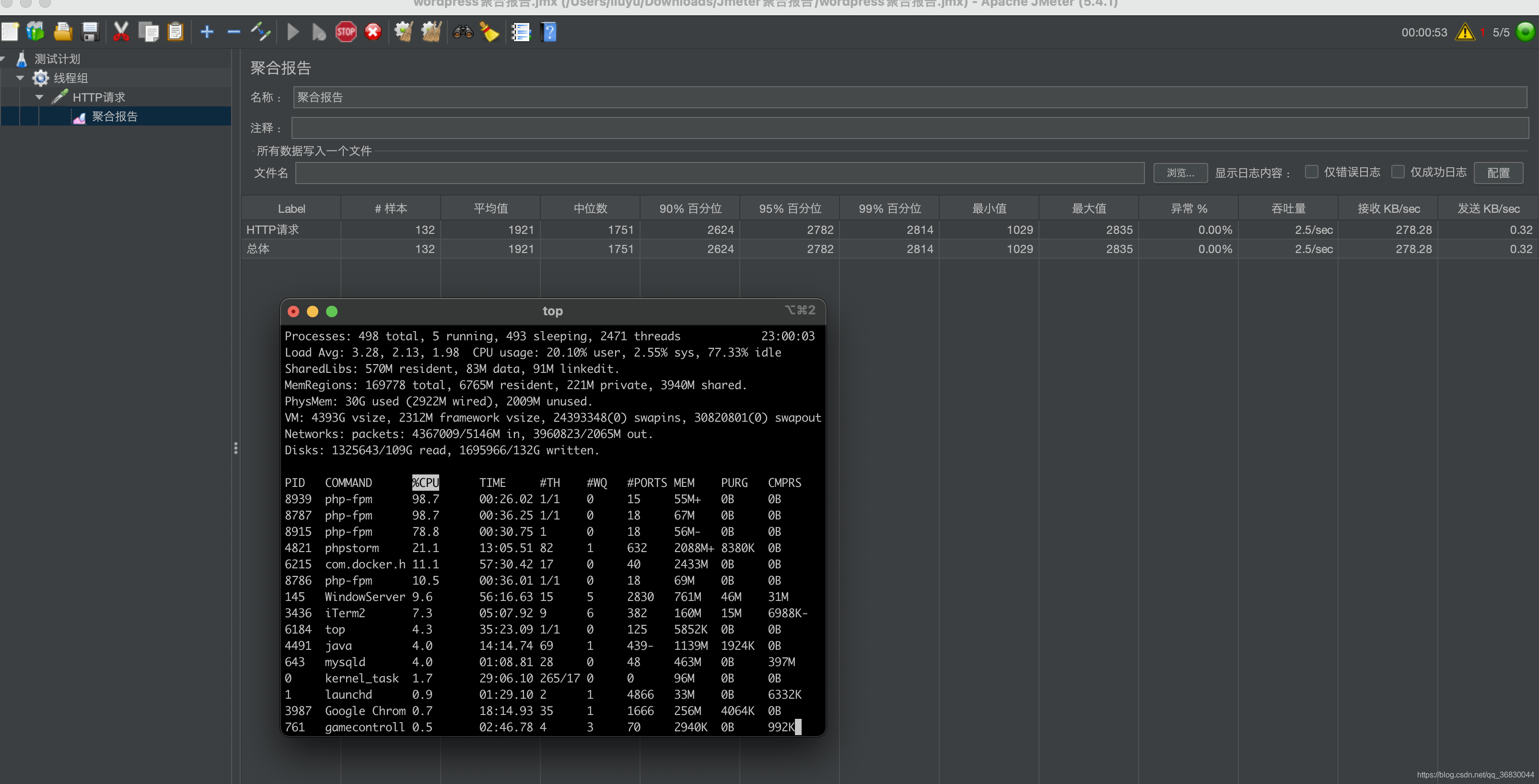Click the 浏览... browse button

pyautogui.click(x=1180, y=173)
